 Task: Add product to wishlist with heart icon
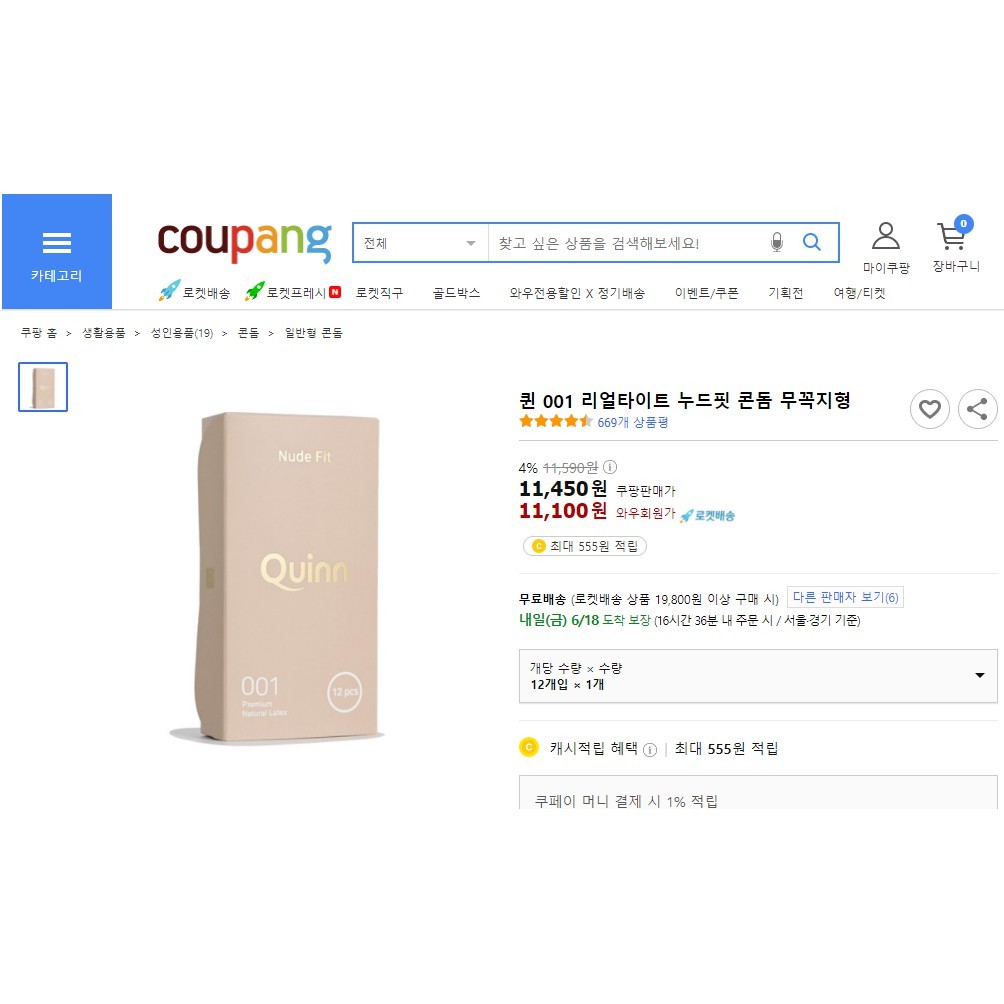pyautogui.click(x=929, y=409)
